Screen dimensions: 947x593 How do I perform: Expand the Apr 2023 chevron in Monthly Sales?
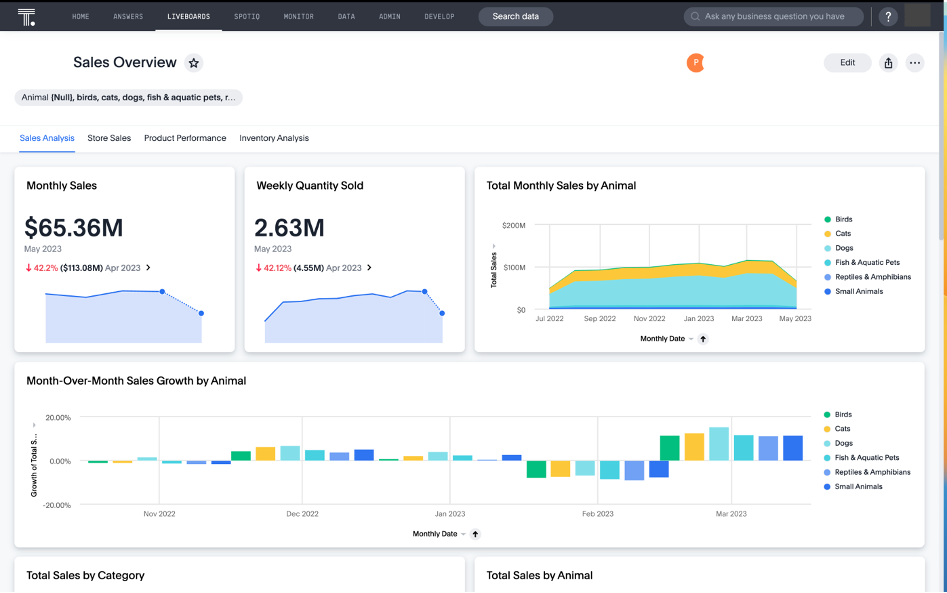tap(148, 268)
